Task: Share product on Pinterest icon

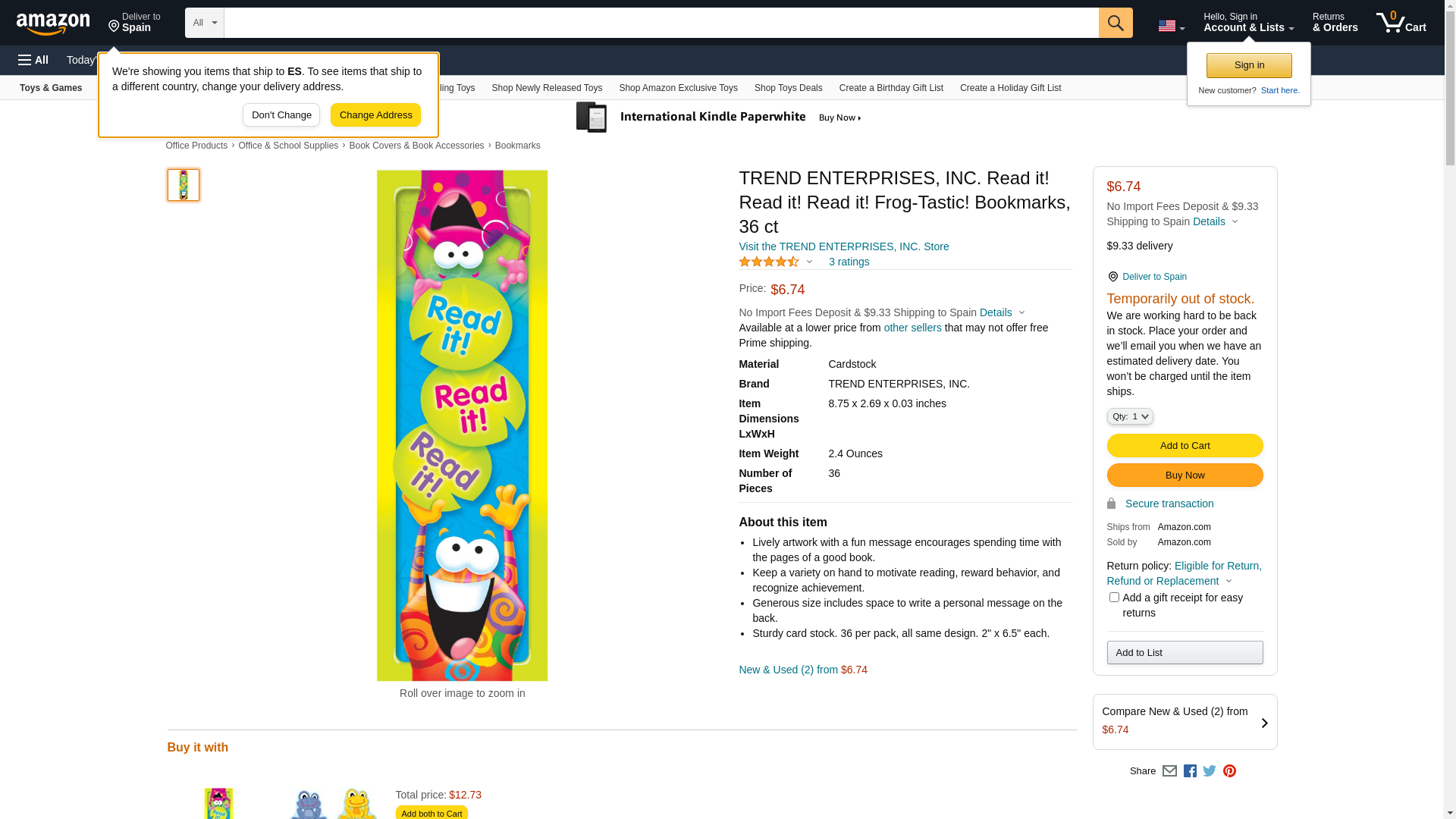Action: click(x=1229, y=771)
